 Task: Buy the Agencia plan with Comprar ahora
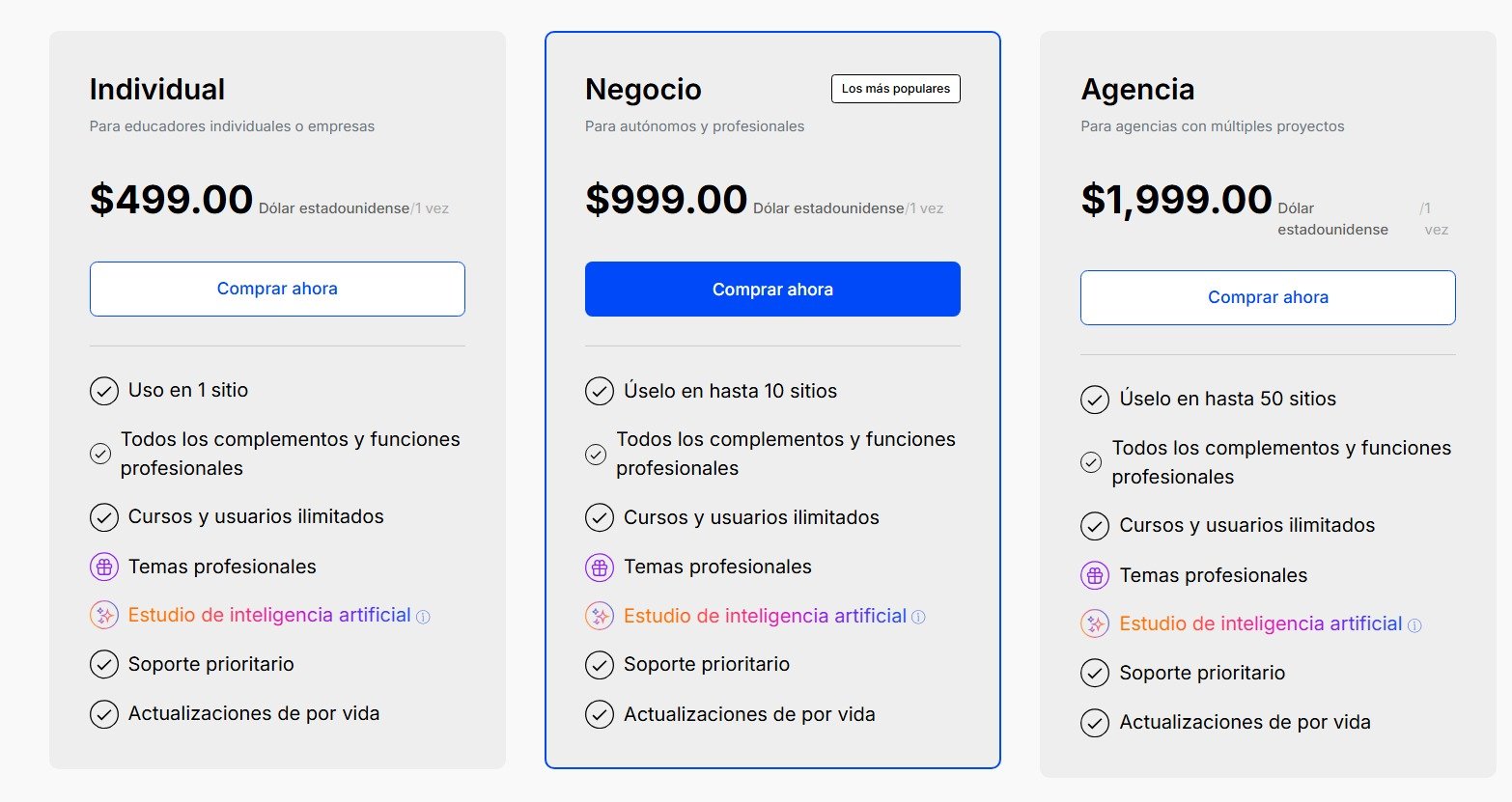coord(1268,297)
